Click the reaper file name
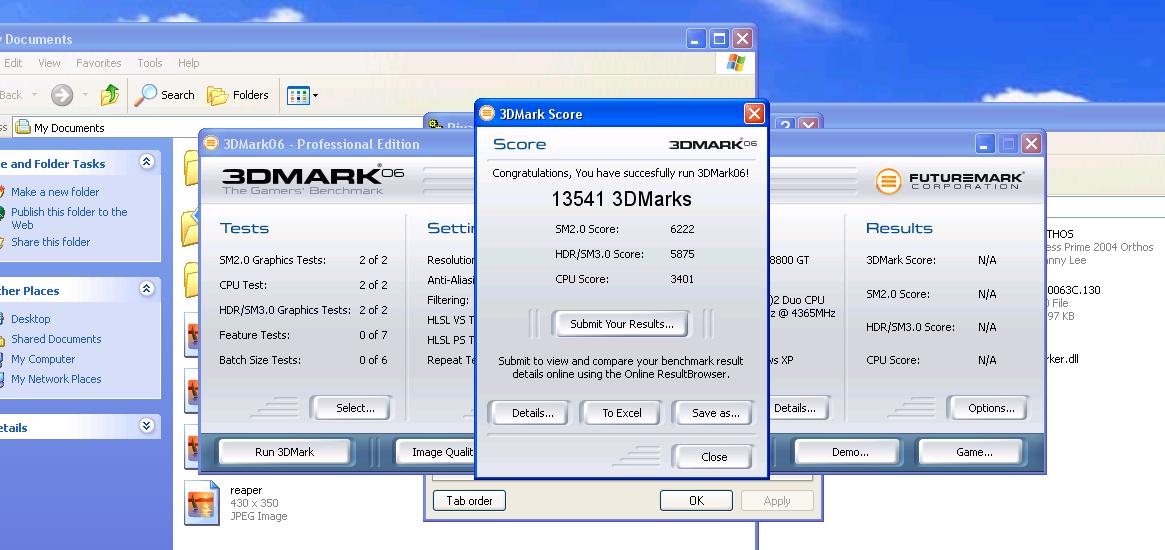Screen dimensions: 1165x550 tap(246, 490)
